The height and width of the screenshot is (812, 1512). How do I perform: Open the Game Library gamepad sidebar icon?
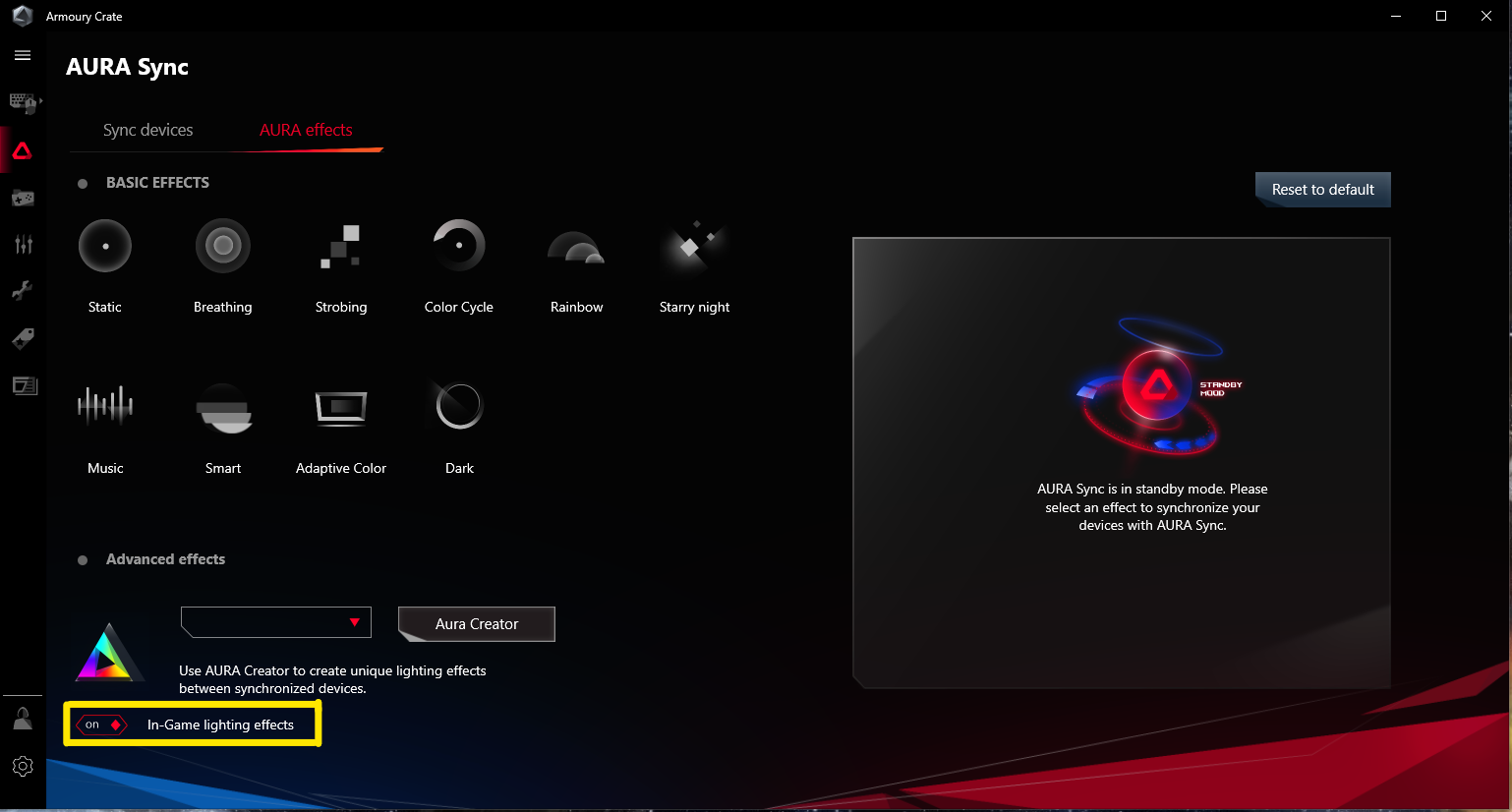[x=23, y=198]
